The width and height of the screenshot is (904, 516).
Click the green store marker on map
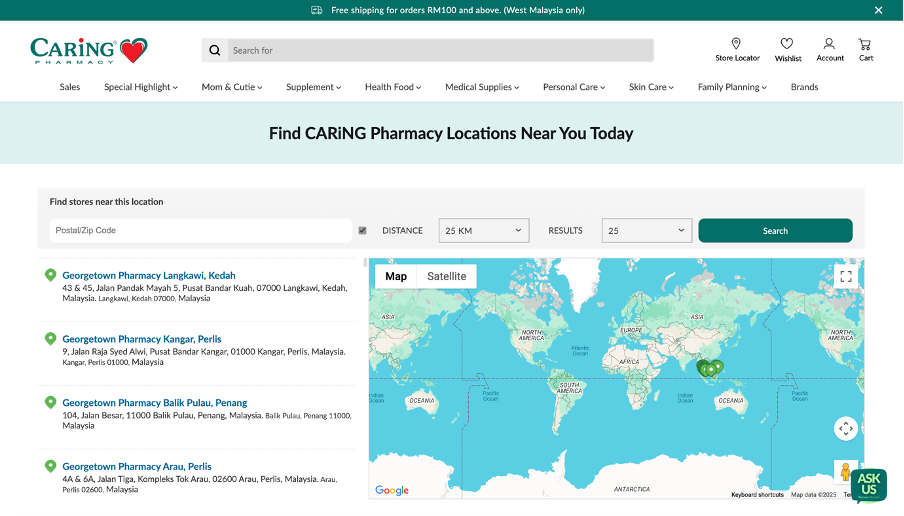coord(709,368)
